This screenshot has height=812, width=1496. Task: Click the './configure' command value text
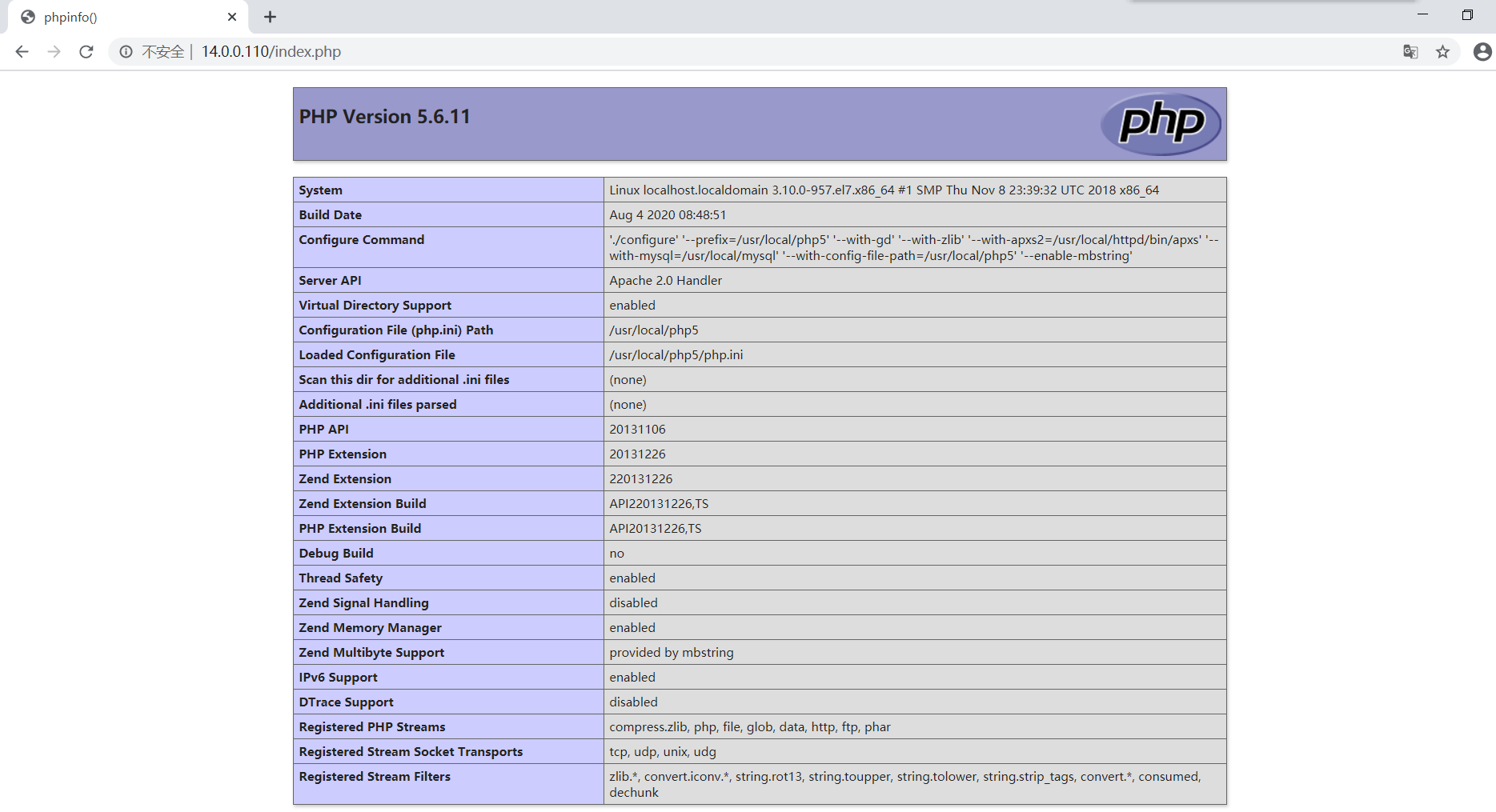pos(914,248)
